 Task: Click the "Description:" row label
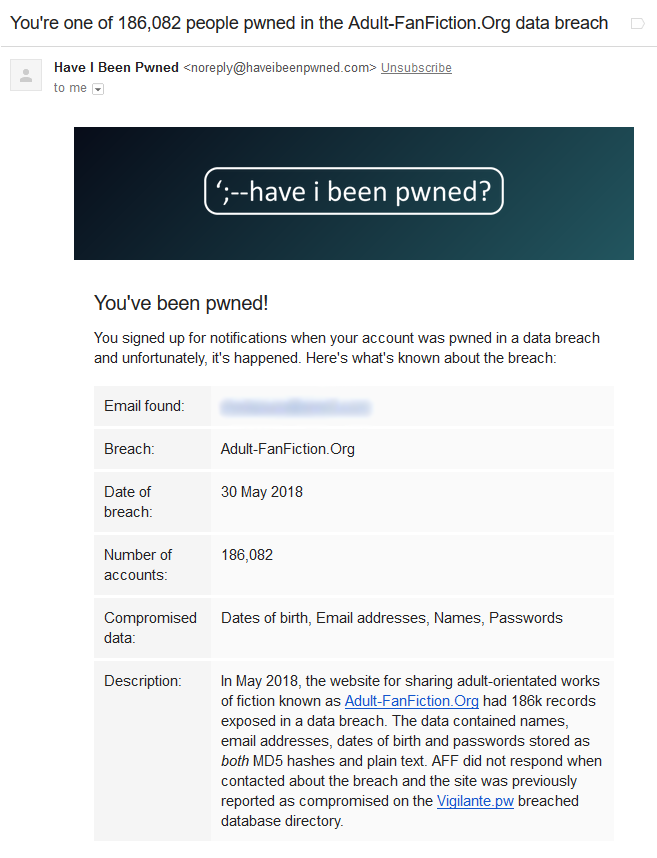coord(143,681)
